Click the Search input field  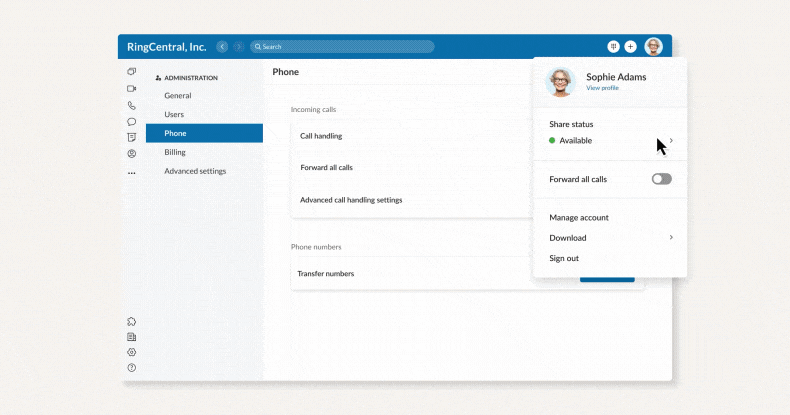pos(342,46)
